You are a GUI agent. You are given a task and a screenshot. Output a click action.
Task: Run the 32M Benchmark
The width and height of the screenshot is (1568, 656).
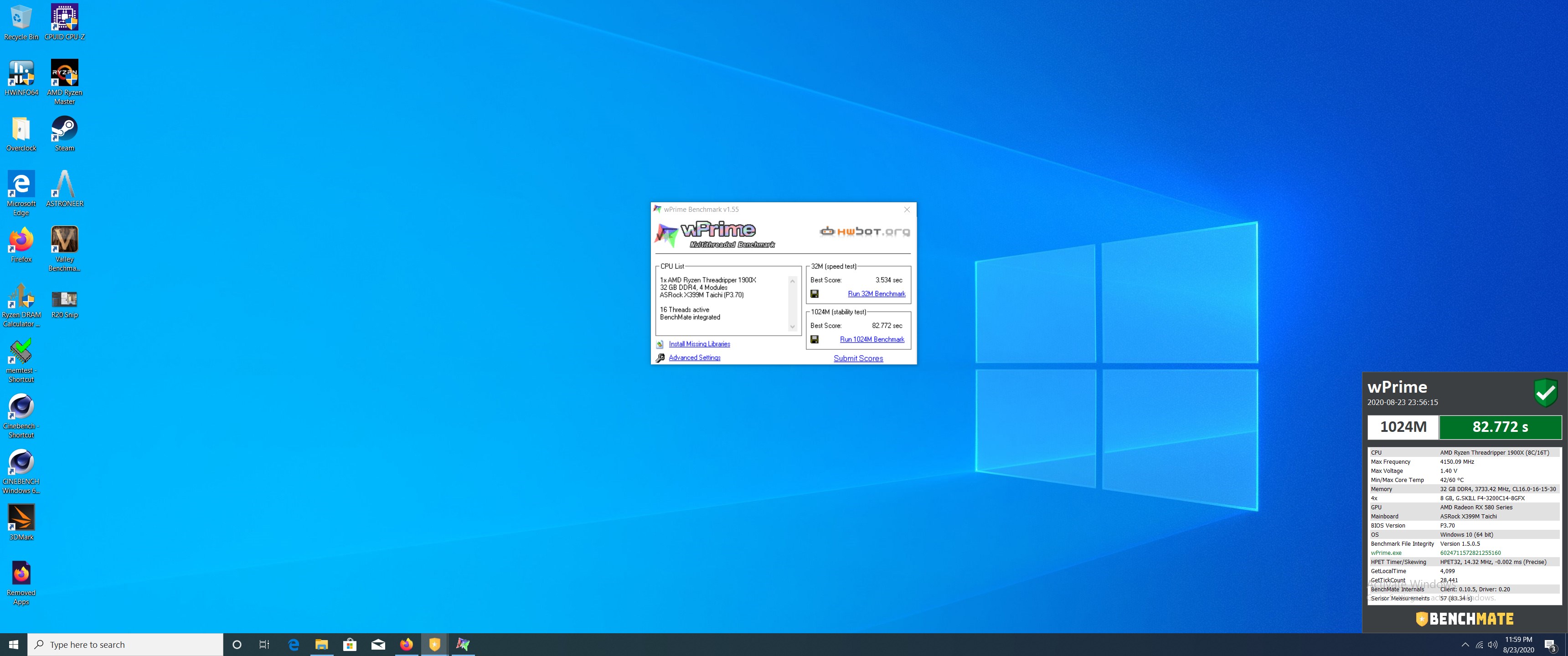coord(877,294)
